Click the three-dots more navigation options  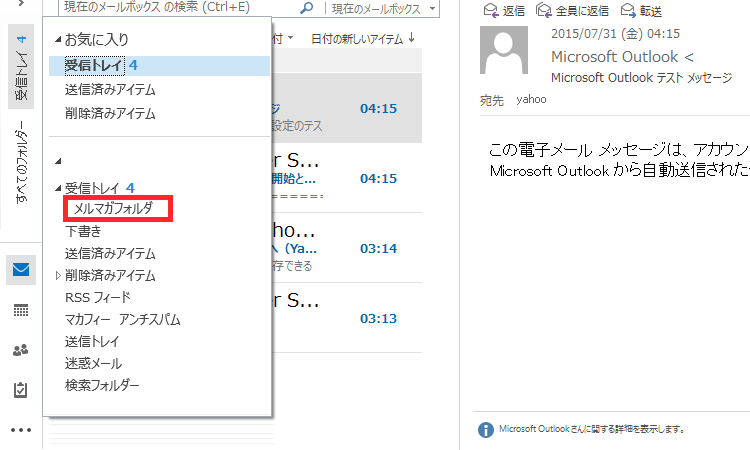(x=21, y=430)
